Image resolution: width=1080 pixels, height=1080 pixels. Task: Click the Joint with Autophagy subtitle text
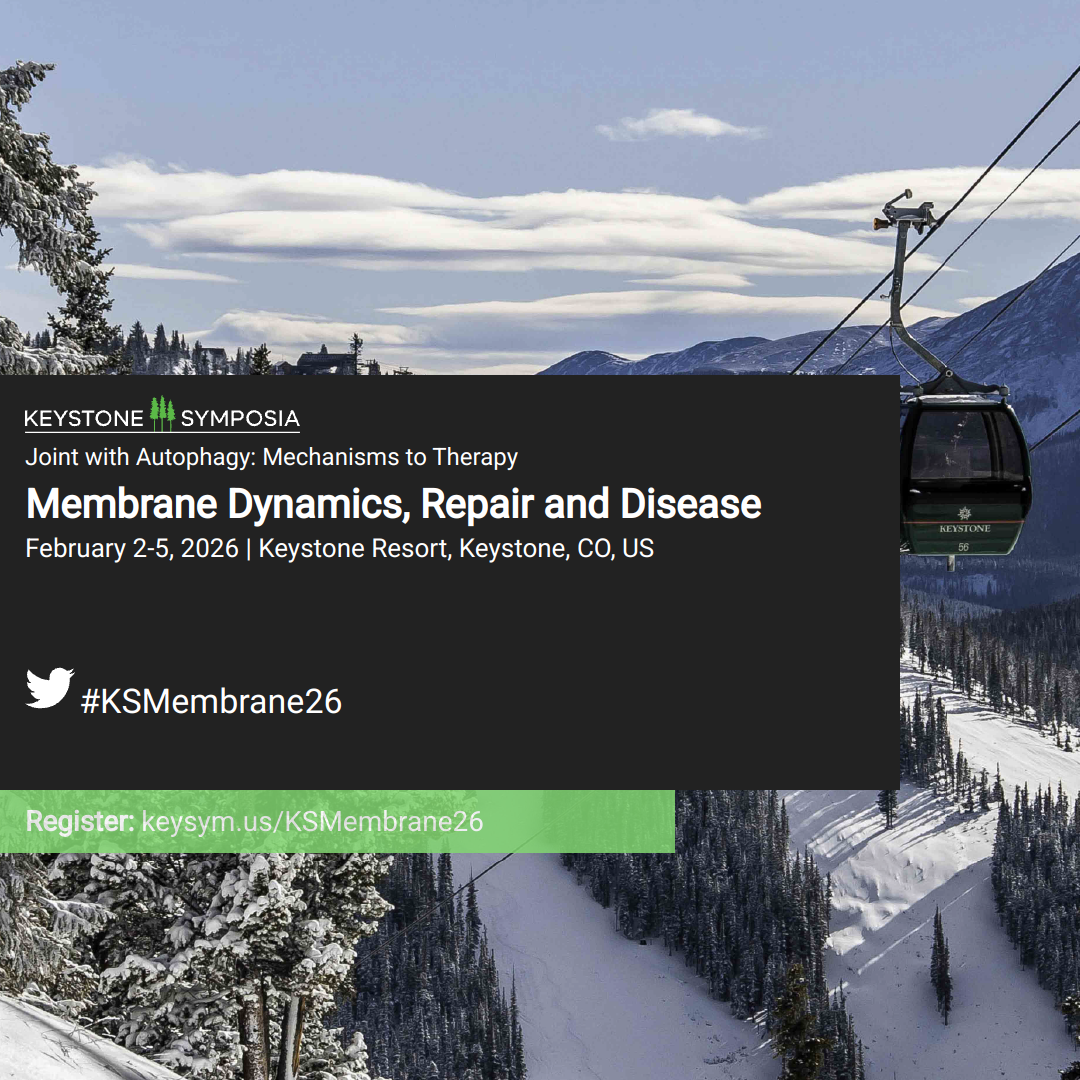click(x=271, y=457)
